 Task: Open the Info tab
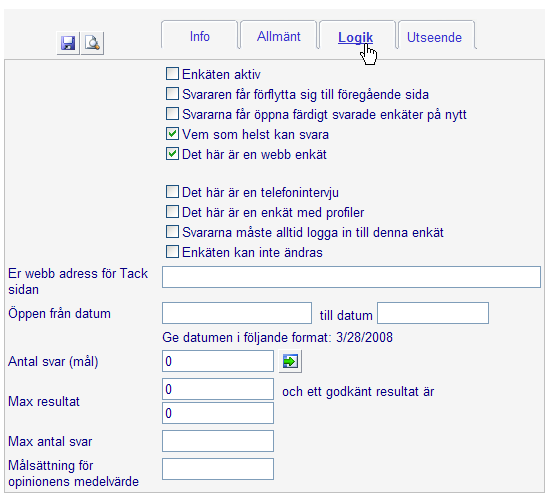coord(200,36)
